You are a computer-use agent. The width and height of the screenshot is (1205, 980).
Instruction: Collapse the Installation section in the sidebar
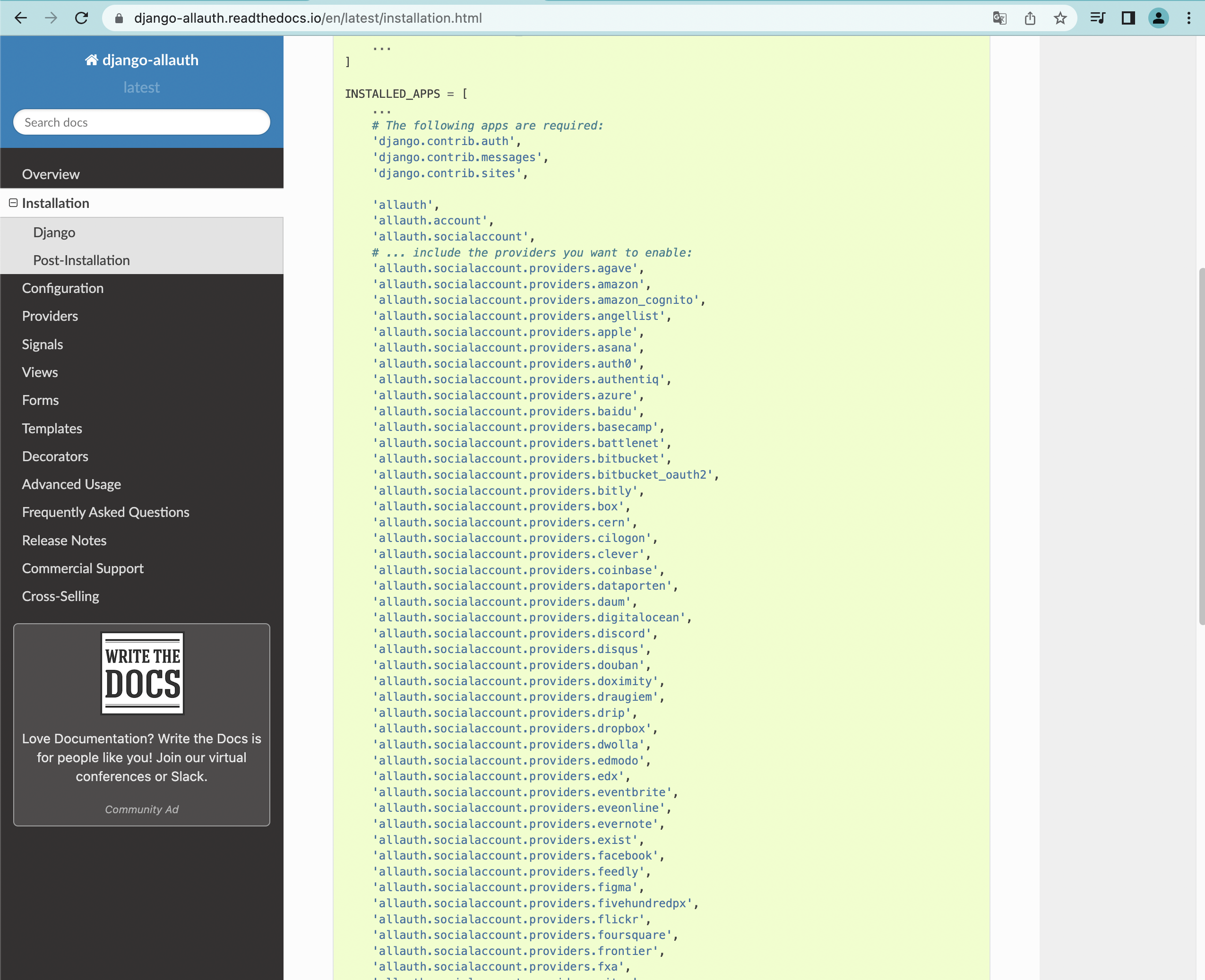click(x=13, y=203)
